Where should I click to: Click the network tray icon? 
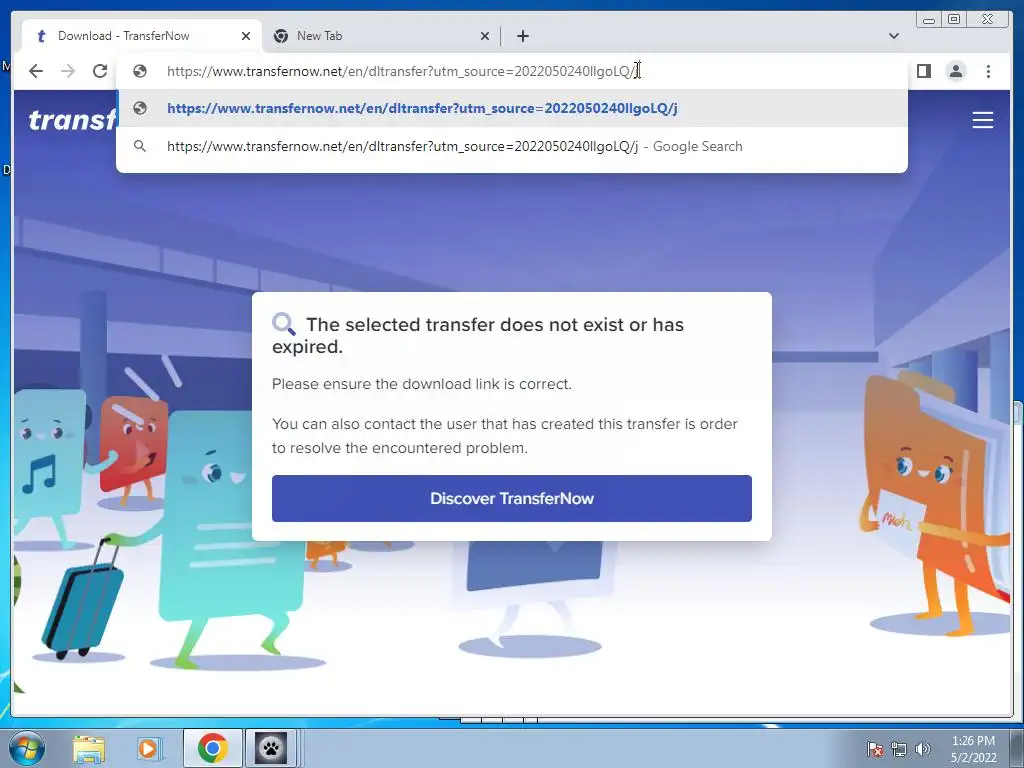point(899,749)
